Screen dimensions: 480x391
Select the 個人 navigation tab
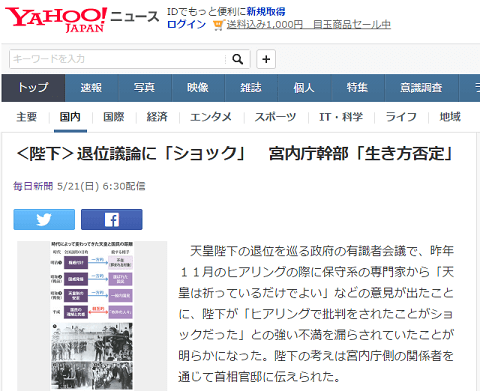pyautogui.click(x=304, y=88)
